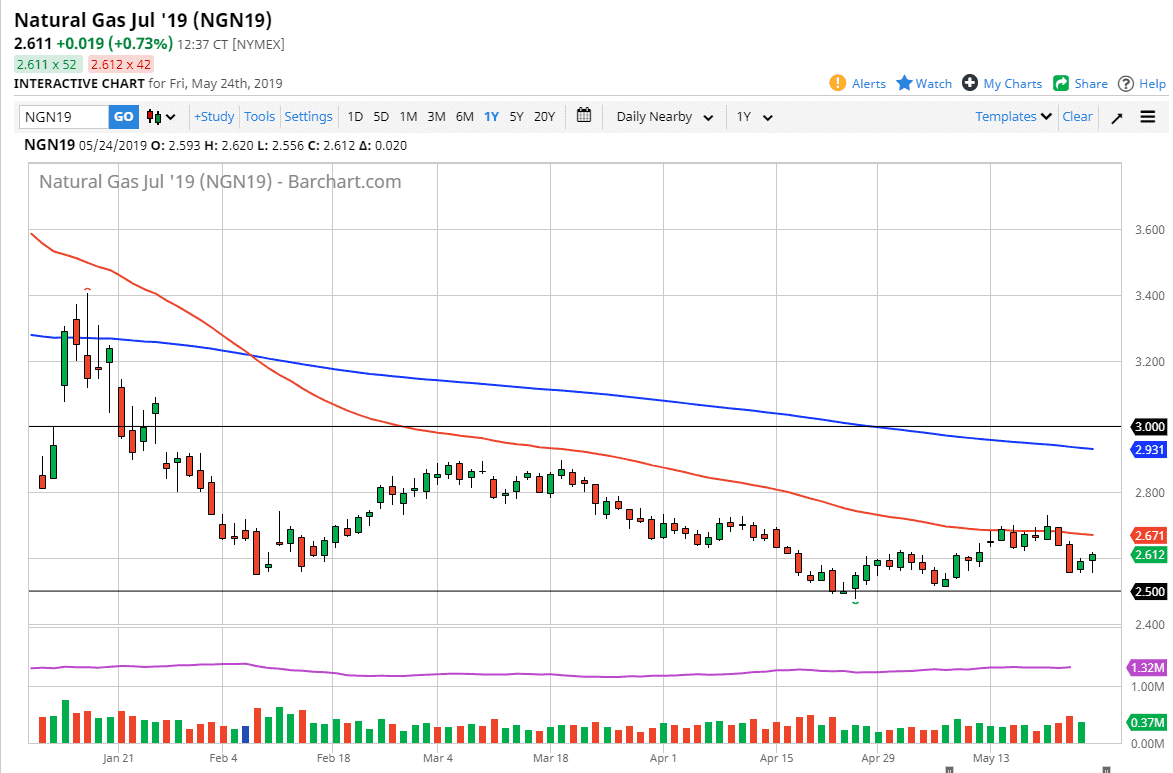Screen dimensions: 1173x773
Task: Open the hamburger menu icon
Action: point(1147,117)
